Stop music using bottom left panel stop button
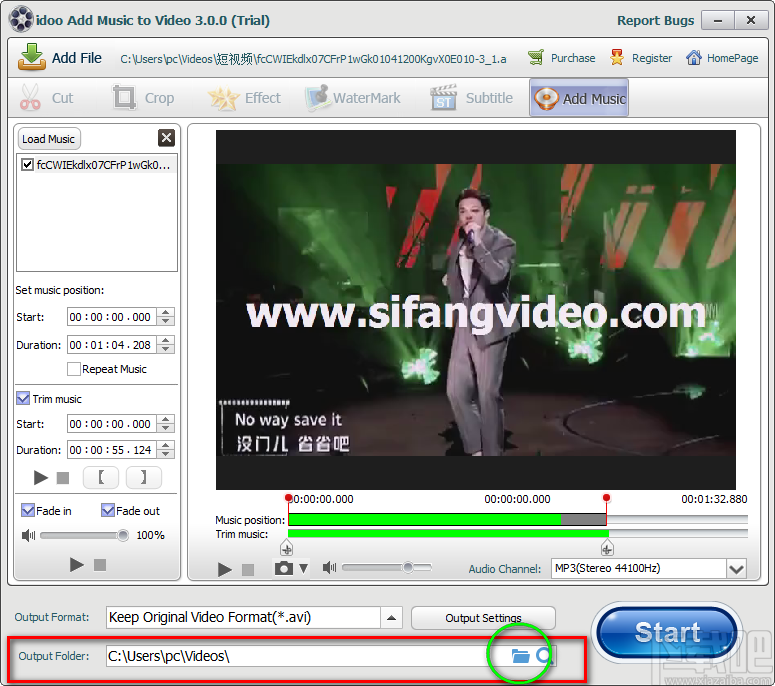This screenshot has width=775, height=686. tap(100, 564)
